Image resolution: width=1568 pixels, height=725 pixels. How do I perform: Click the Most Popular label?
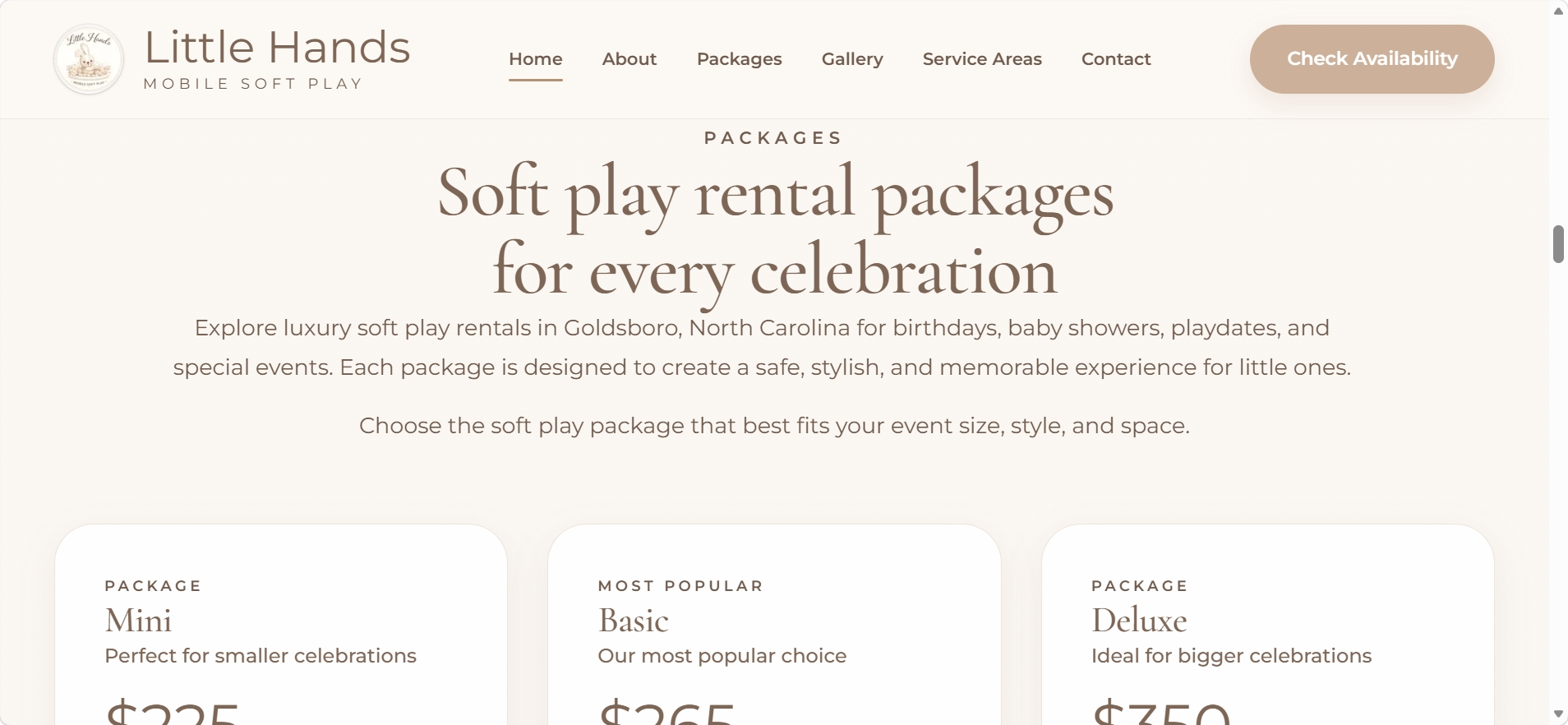tap(680, 586)
